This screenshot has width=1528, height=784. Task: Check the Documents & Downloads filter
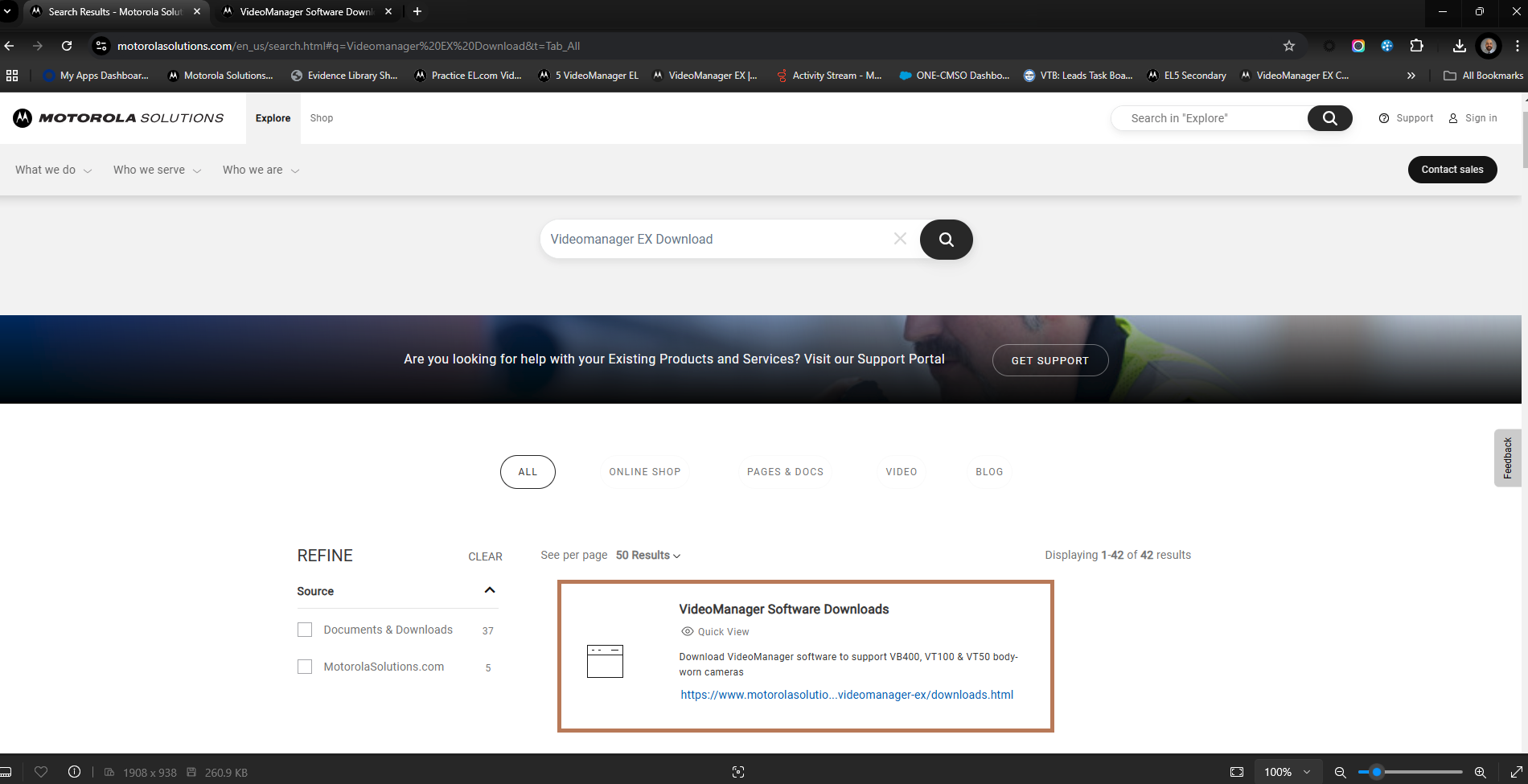[x=305, y=630]
